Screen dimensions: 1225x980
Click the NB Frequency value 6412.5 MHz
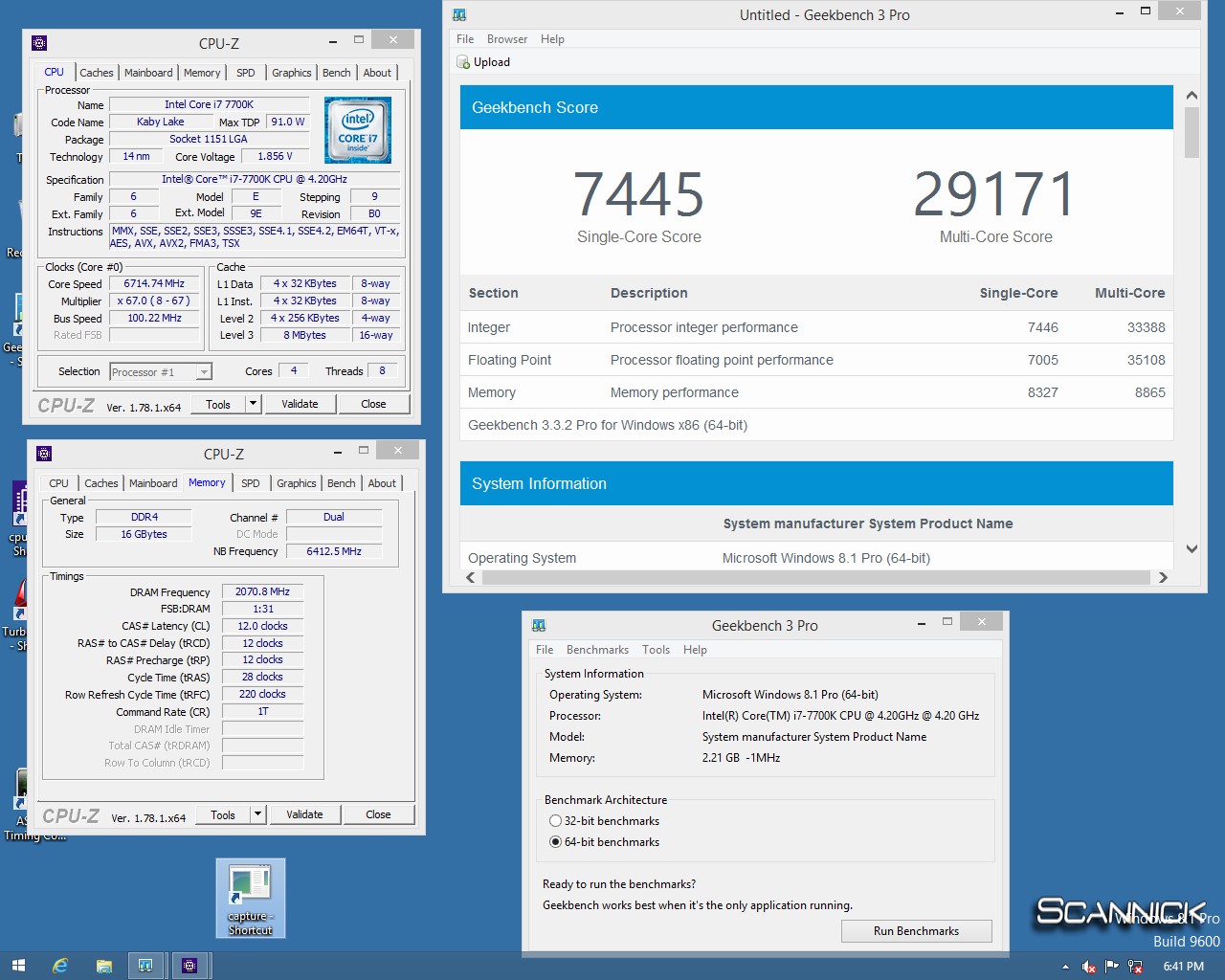click(x=334, y=551)
